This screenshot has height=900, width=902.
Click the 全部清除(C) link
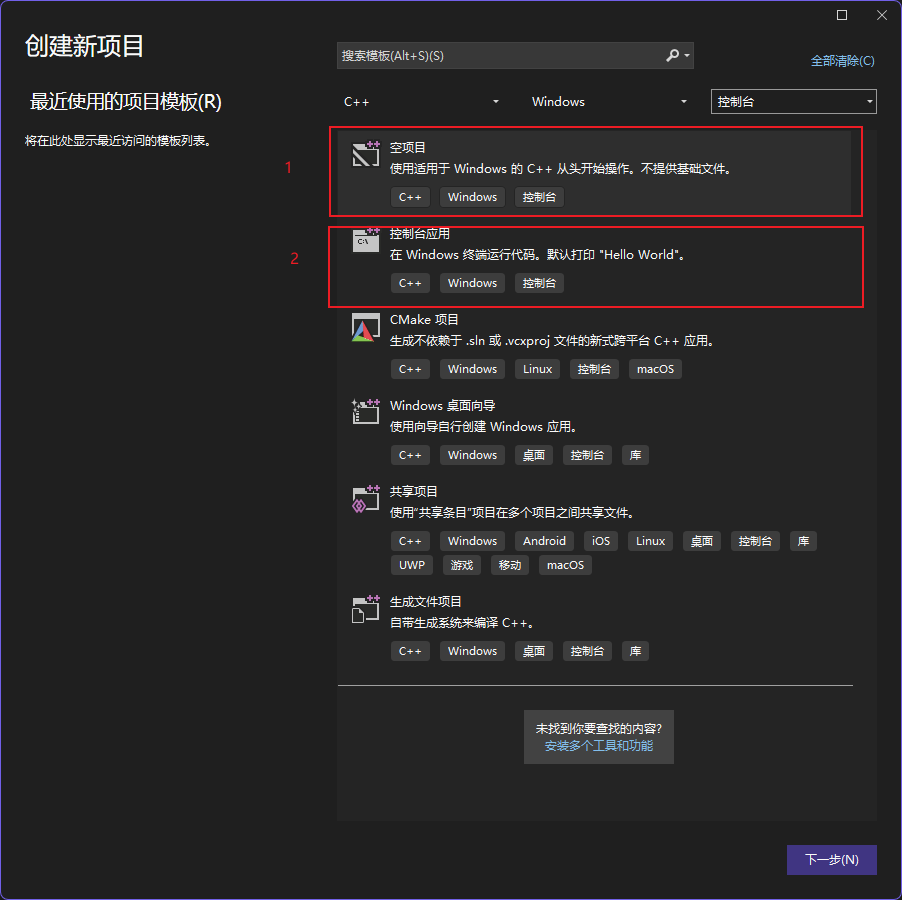842,60
